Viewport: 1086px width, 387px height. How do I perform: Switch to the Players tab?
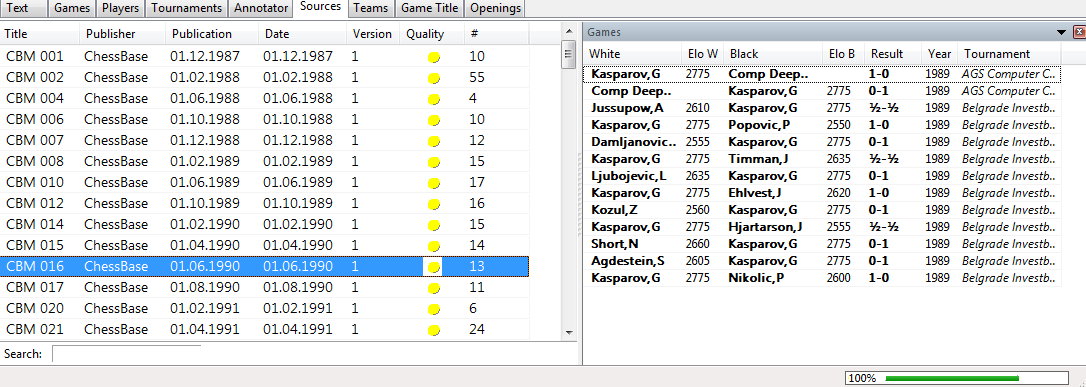click(120, 8)
